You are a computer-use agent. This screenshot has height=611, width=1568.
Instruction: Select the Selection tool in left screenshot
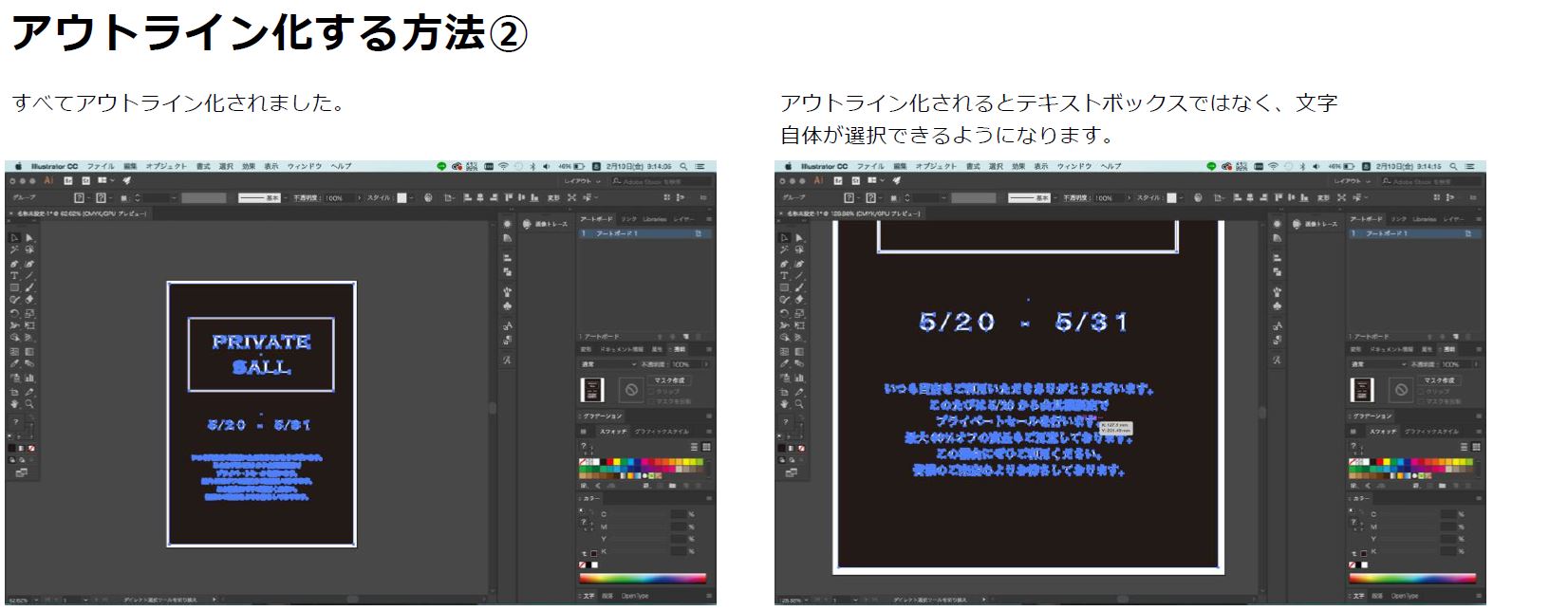click(x=15, y=238)
